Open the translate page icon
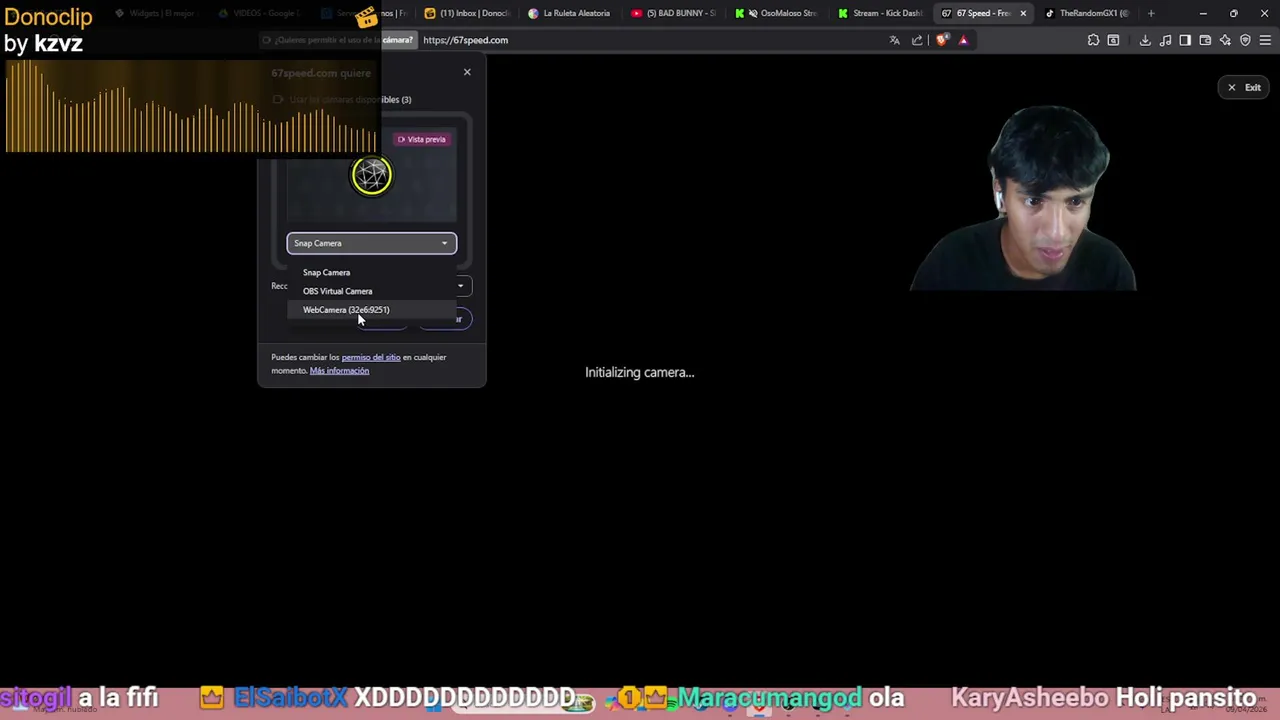The image size is (1280, 720). pos(895,40)
